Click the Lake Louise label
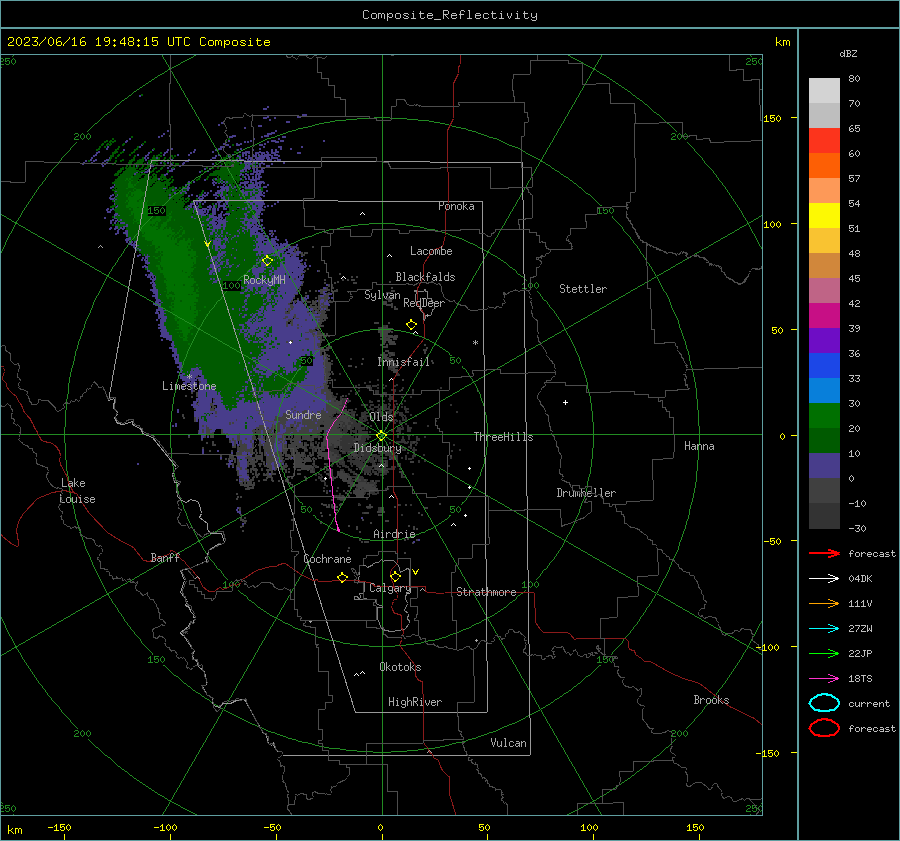The image size is (900, 841). tap(77, 491)
